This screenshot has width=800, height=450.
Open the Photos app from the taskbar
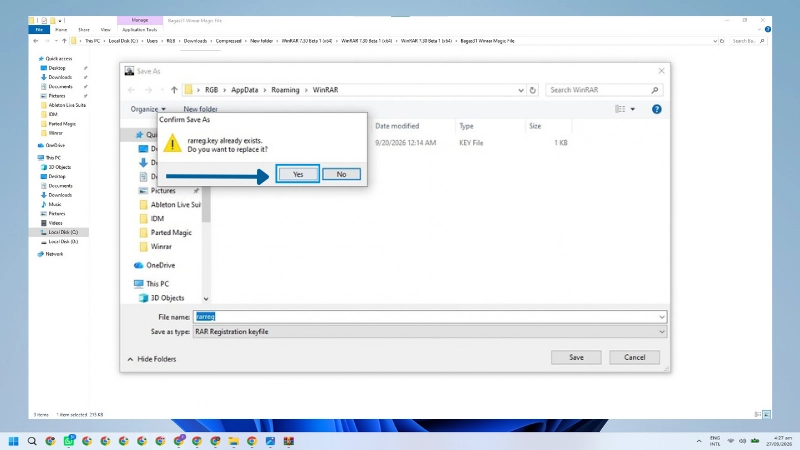pyautogui.click(x=270, y=441)
